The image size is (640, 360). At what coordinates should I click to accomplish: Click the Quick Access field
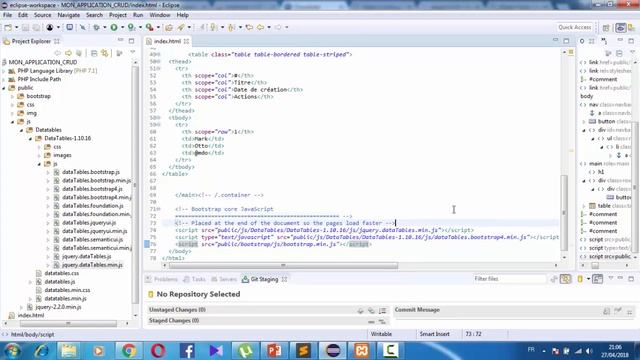pyautogui.click(x=574, y=27)
